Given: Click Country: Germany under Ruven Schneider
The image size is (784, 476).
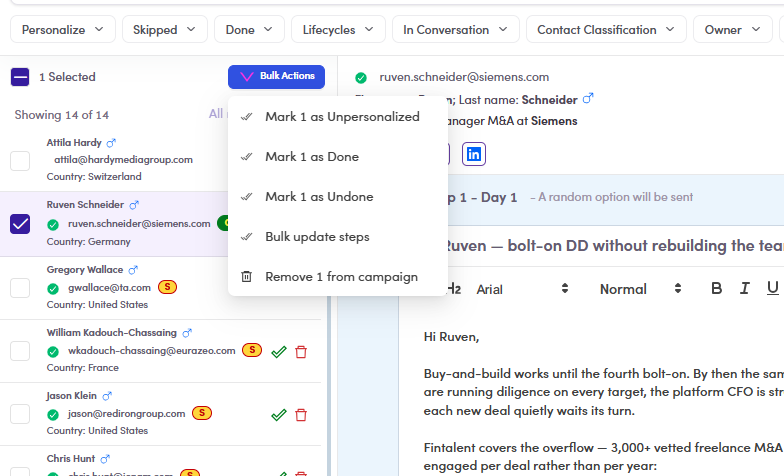Looking at the screenshot, I should pyautogui.click(x=88, y=242).
